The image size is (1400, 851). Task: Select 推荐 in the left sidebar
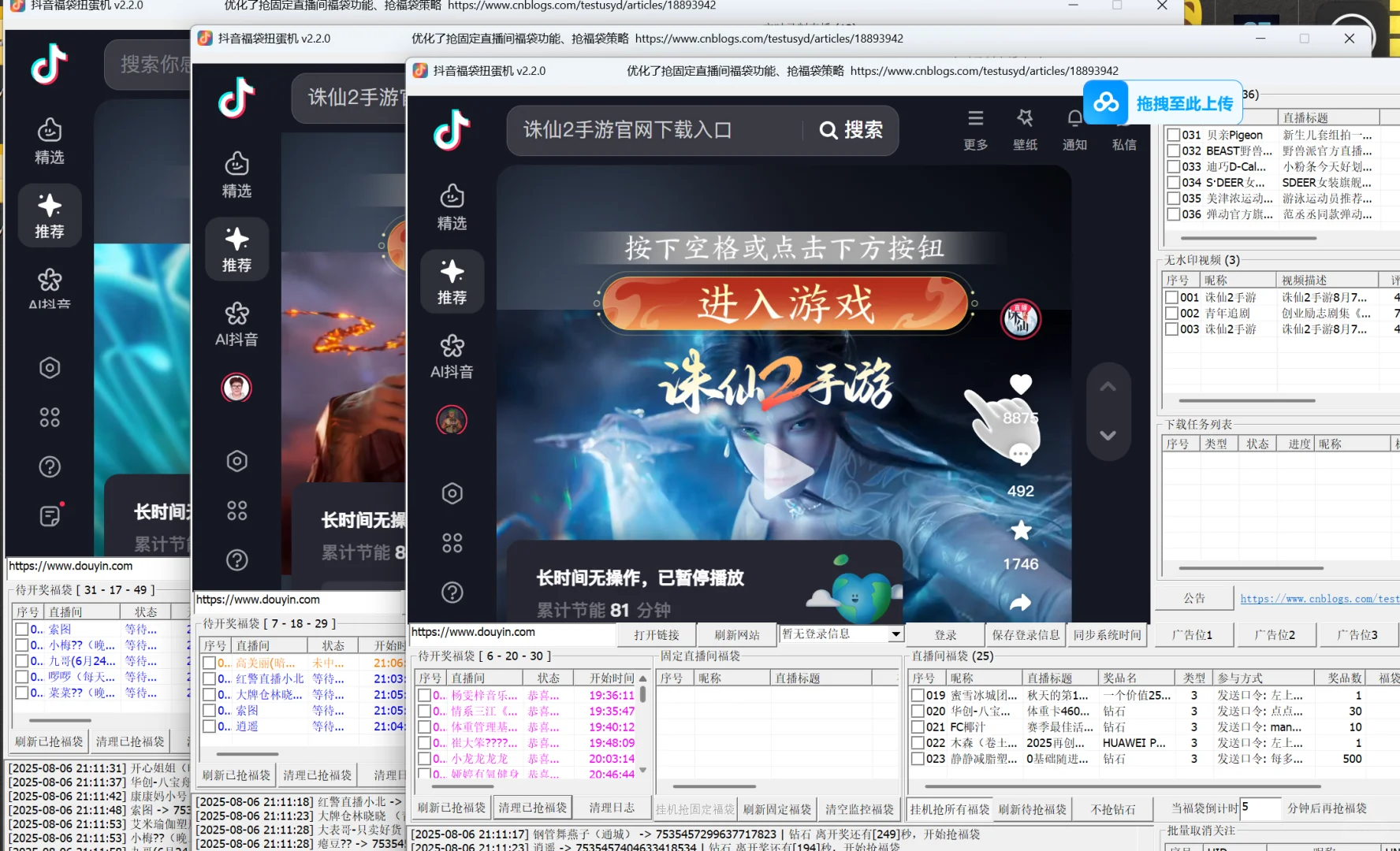click(452, 282)
